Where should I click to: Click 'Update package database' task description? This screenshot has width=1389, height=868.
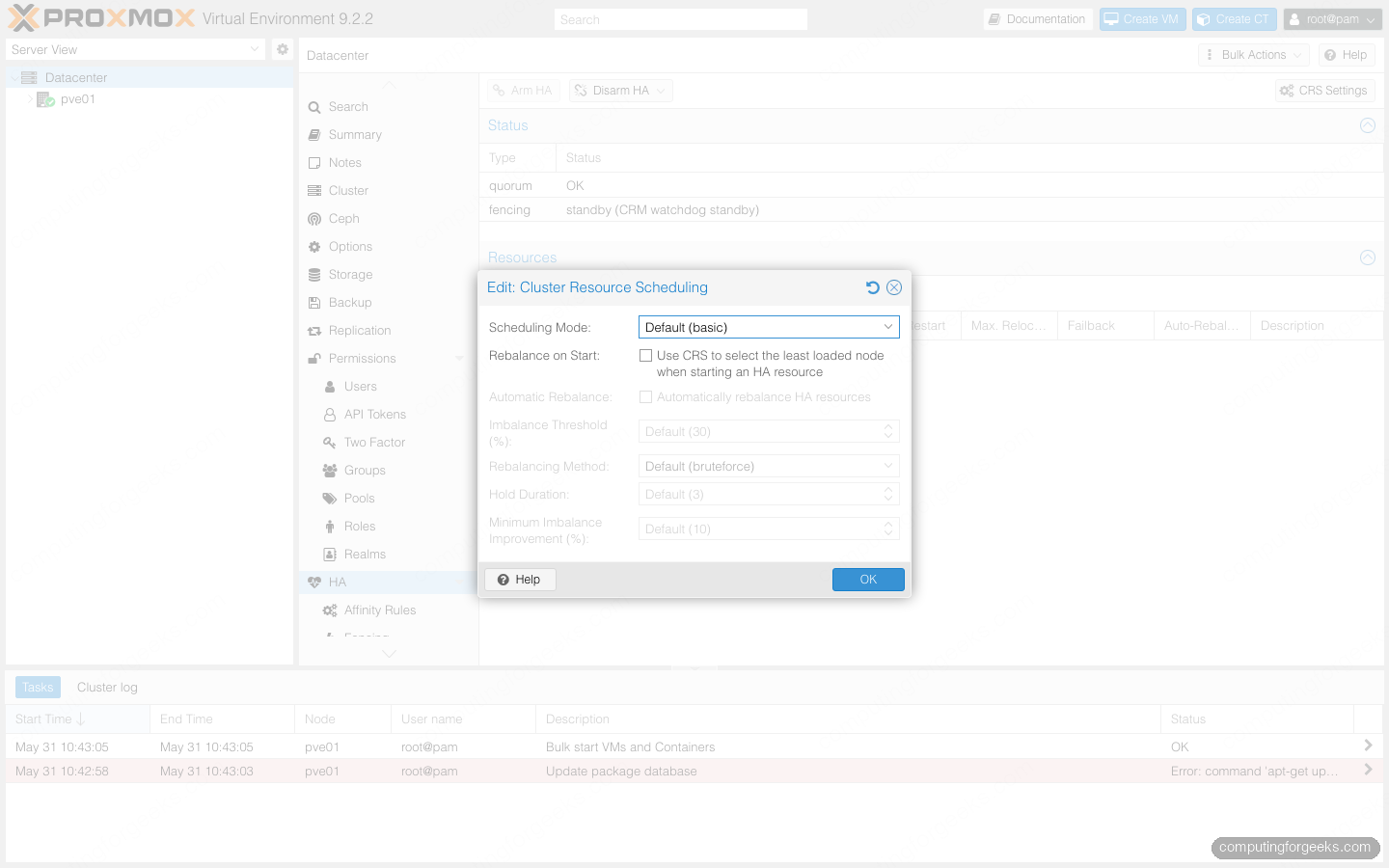point(621,771)
